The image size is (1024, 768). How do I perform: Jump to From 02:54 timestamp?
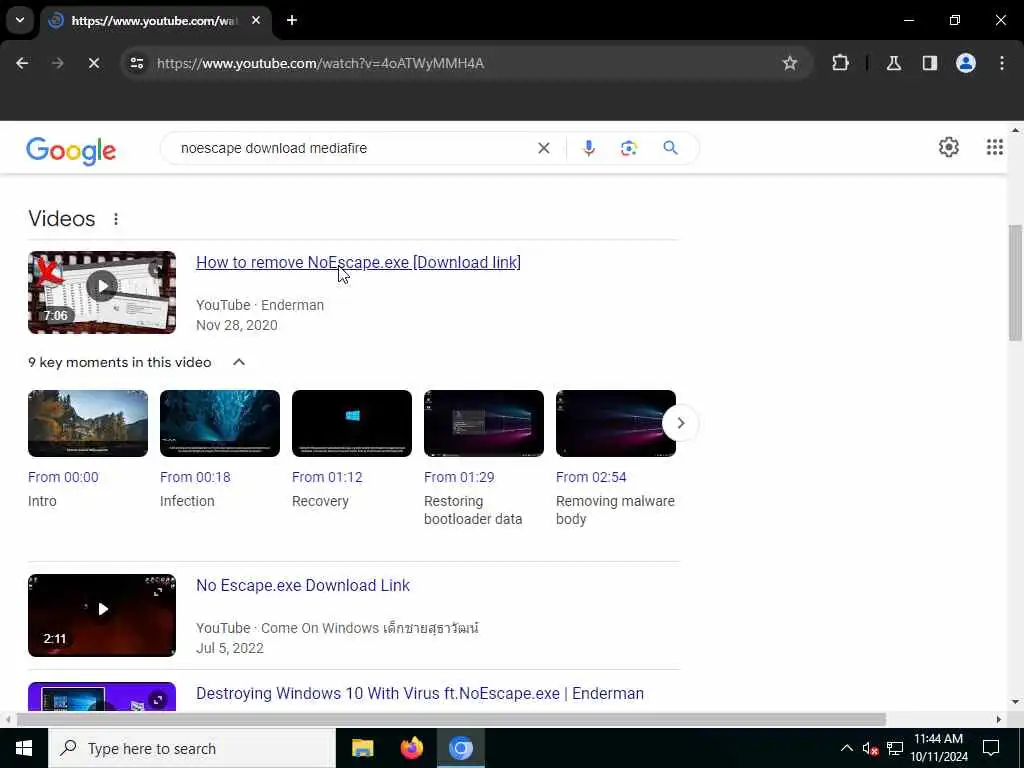click(591, 477)
